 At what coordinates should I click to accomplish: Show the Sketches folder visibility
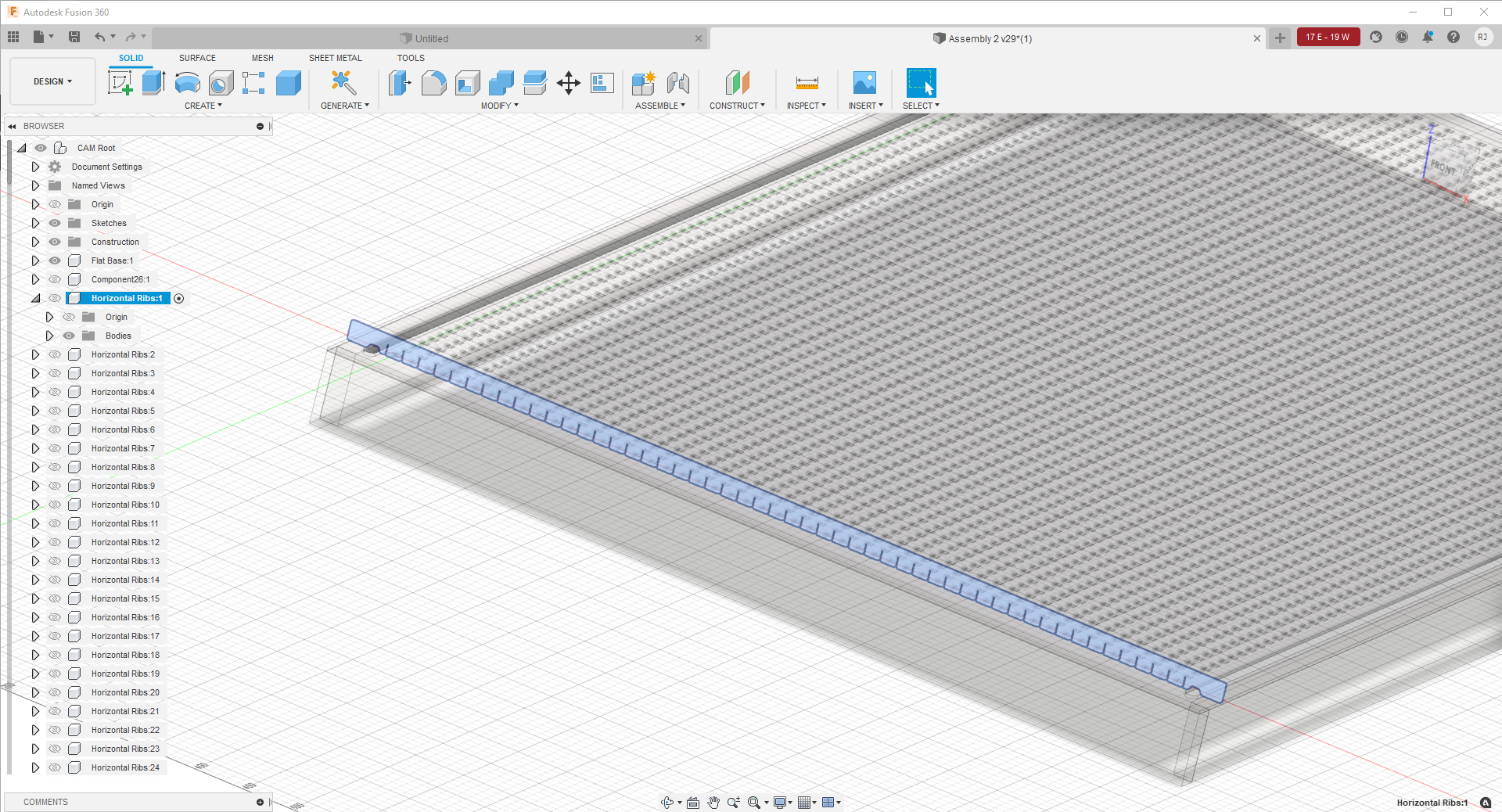[54, 223]
